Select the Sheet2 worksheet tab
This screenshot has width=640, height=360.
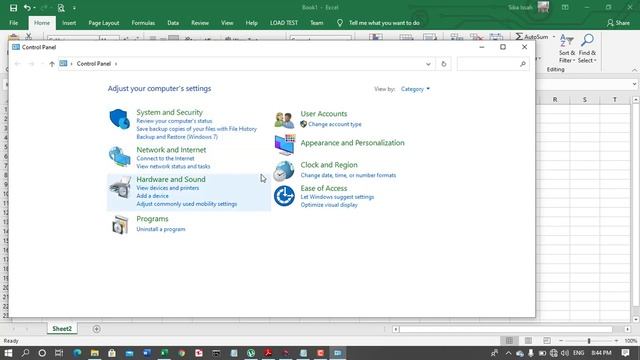pyautogui.click(x=62, y=329)
